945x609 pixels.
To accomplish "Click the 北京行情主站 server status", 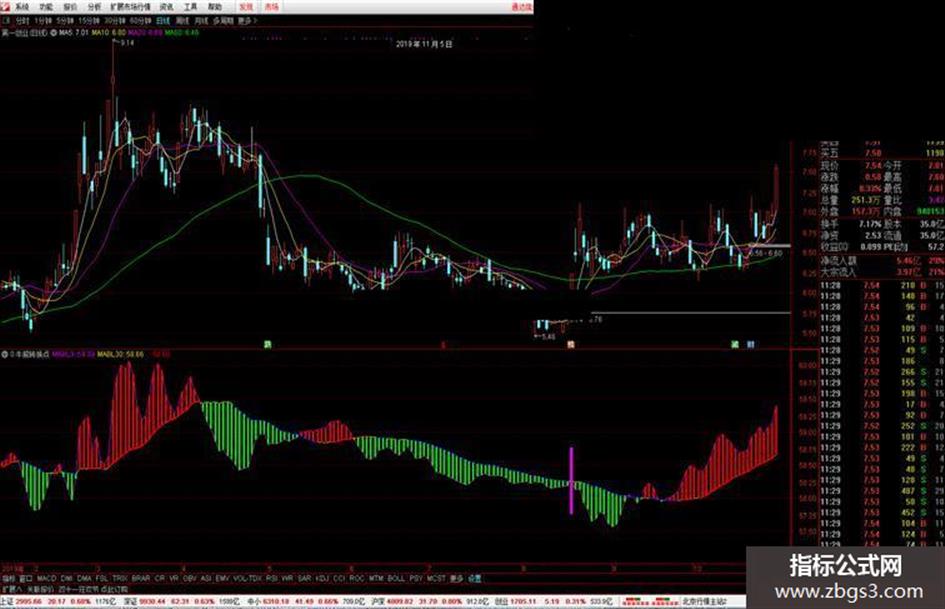I will [x=705, y=601].
